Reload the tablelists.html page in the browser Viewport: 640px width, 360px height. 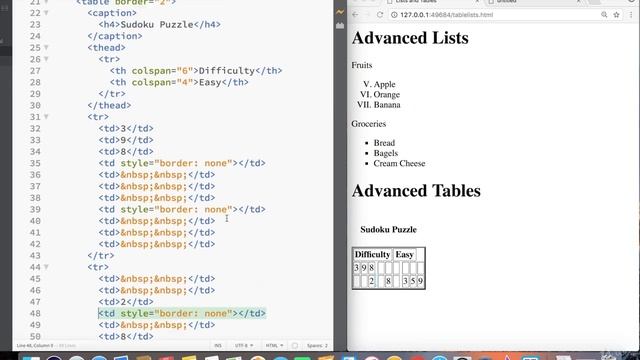pyautogui.click(x=380, y=15)
